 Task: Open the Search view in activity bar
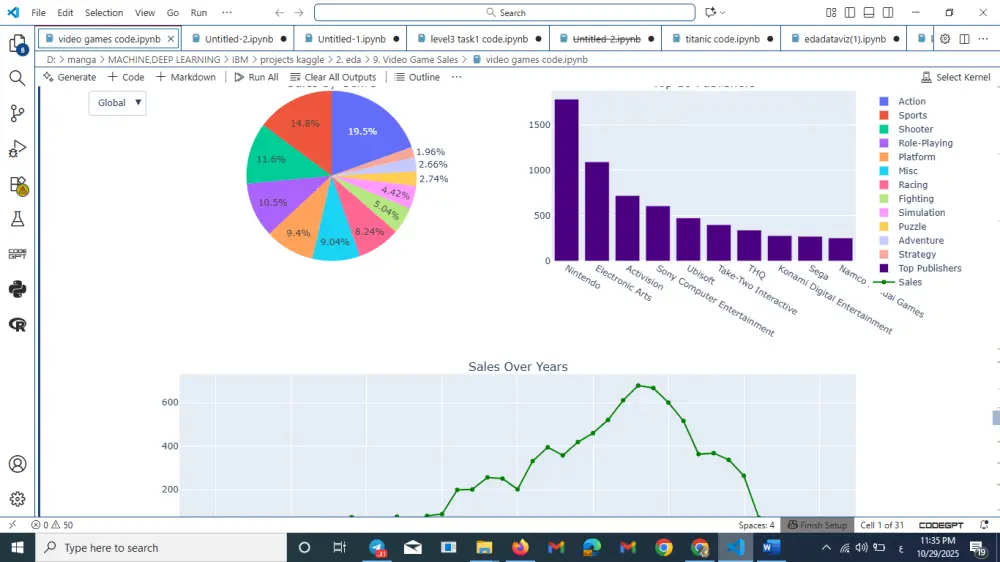pos(17,78)
